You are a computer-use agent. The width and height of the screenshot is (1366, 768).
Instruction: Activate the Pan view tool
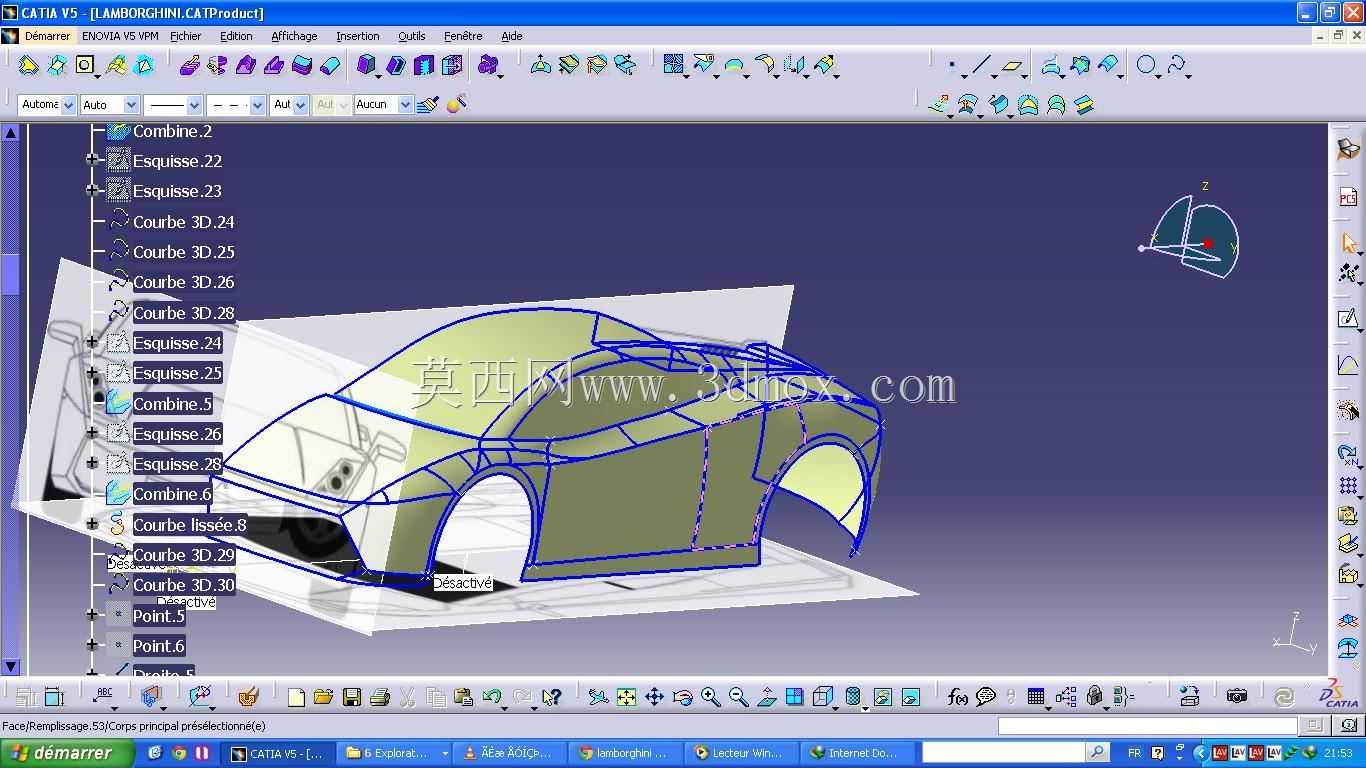pos(654,697)
